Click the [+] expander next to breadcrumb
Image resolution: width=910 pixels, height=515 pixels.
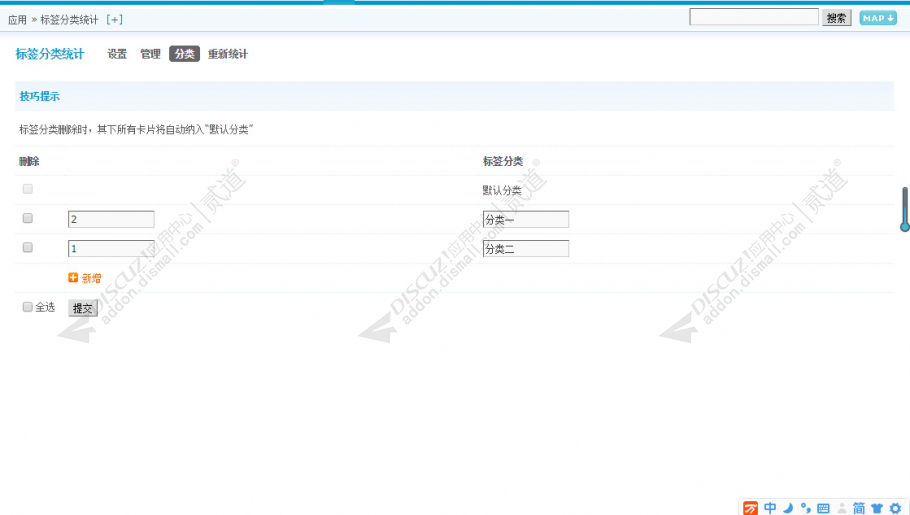coord(114,20)
